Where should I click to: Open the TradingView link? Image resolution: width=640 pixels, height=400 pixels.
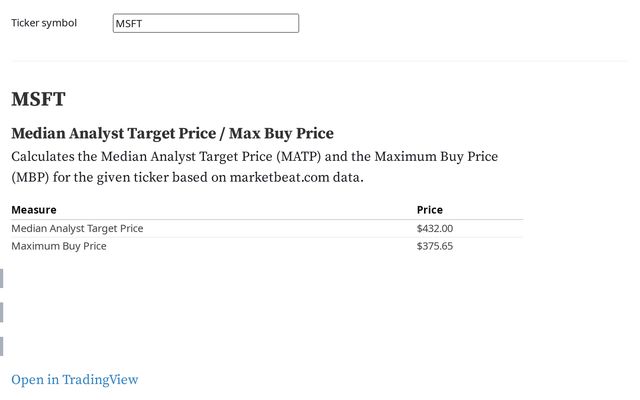tap(74, 380)
